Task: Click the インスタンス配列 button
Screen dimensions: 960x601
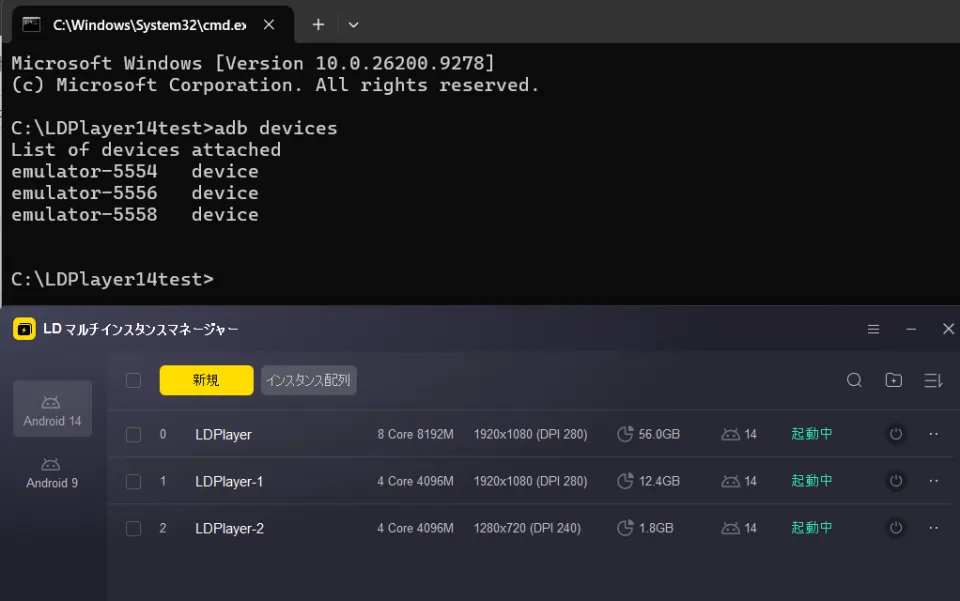Action: (309, 380)
